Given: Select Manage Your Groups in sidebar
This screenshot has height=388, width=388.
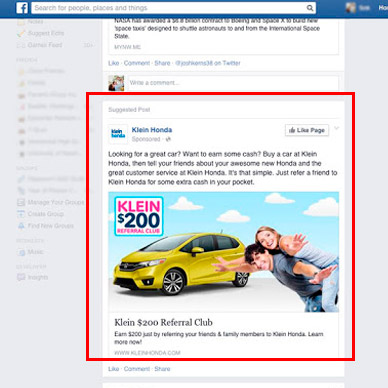Looking at the screenshot, I should (56, 202).
